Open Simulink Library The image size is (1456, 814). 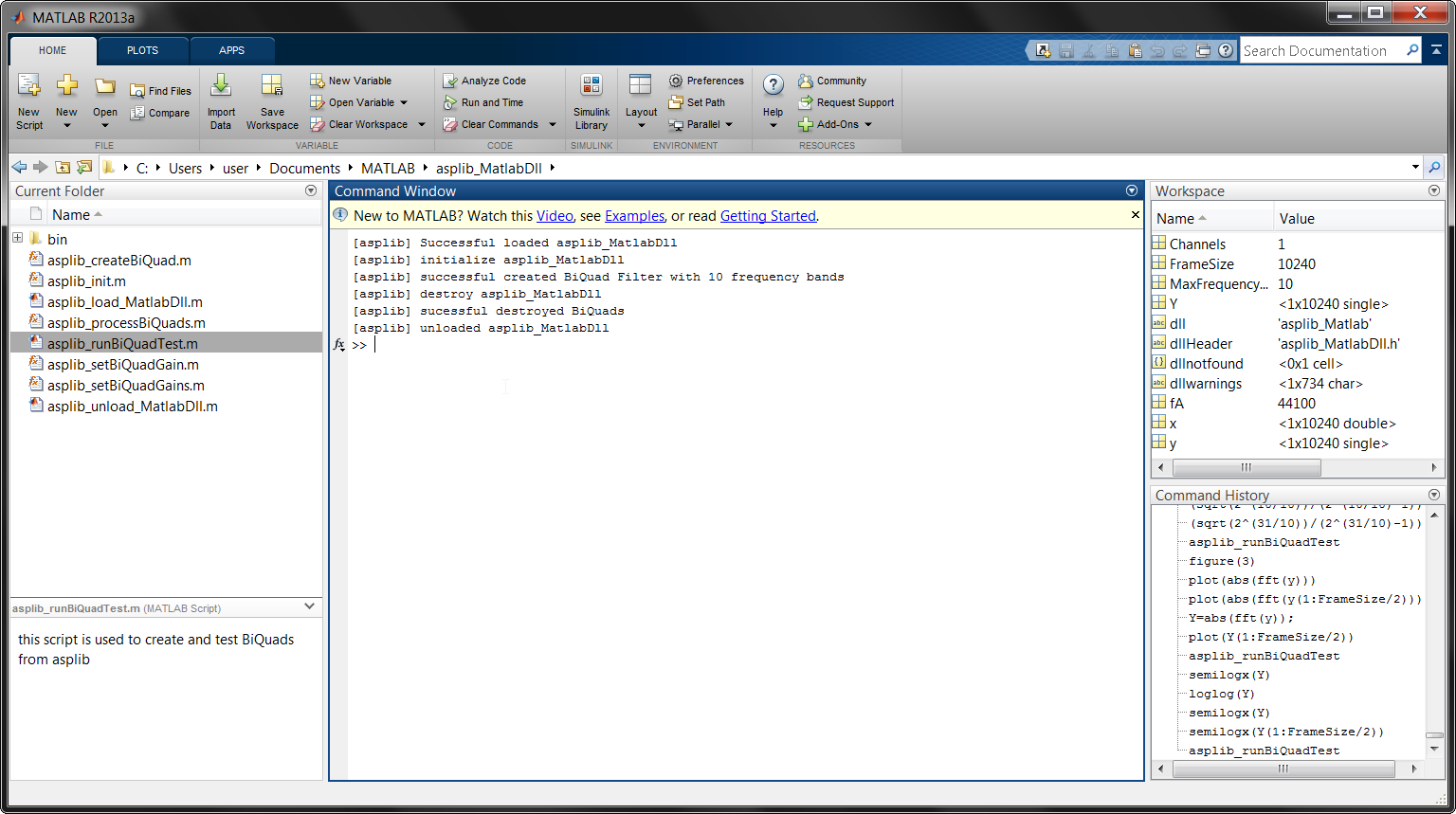click(591, 101)
